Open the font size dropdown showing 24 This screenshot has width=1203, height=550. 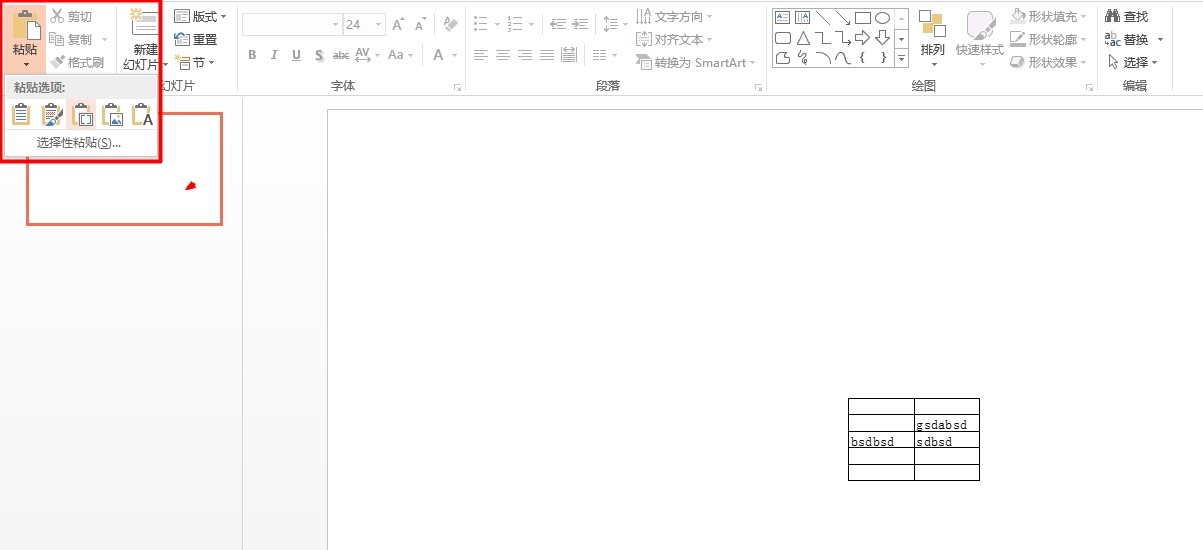coord(378,25)
